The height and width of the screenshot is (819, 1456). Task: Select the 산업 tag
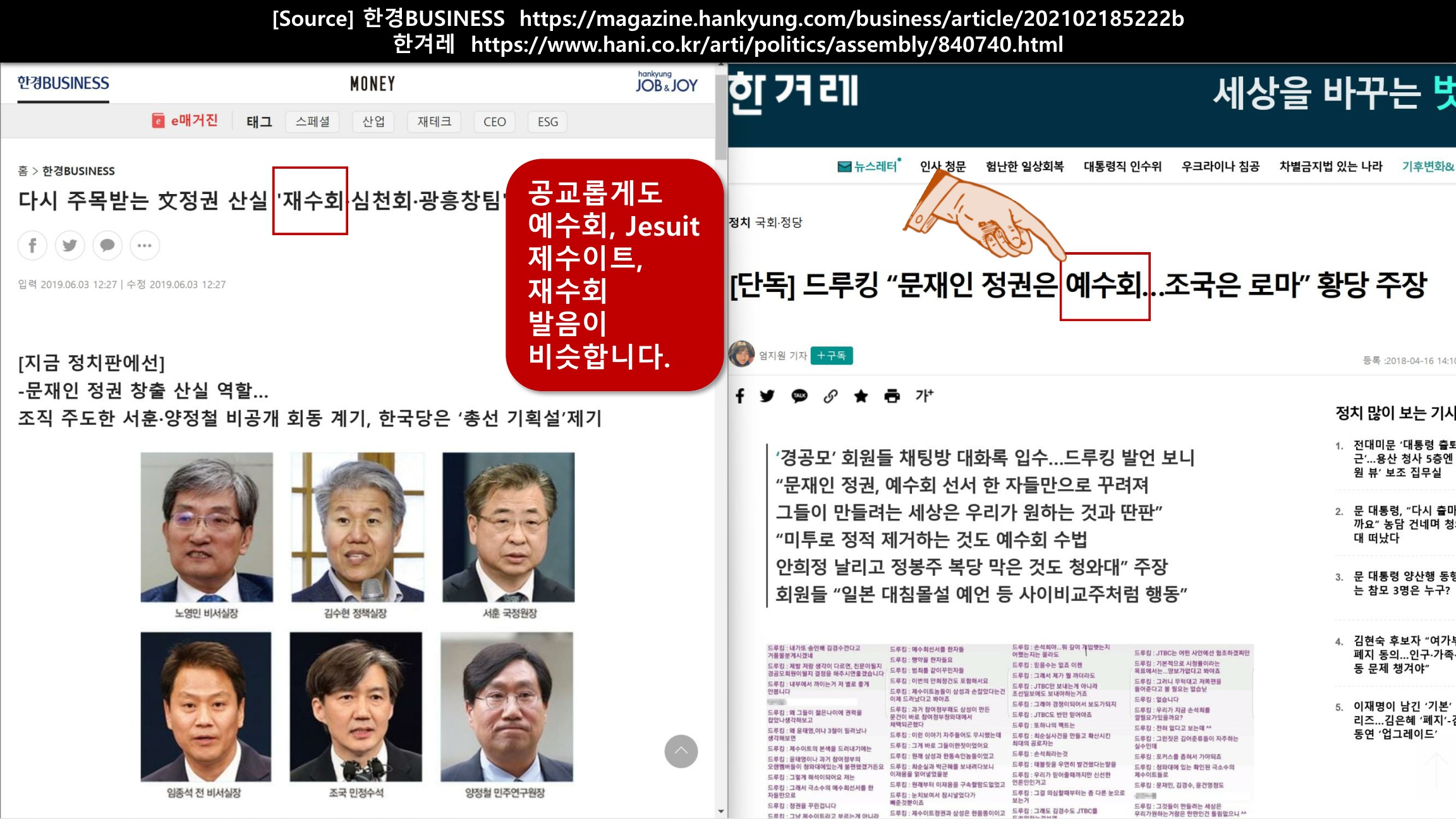(x=373, y=122)
